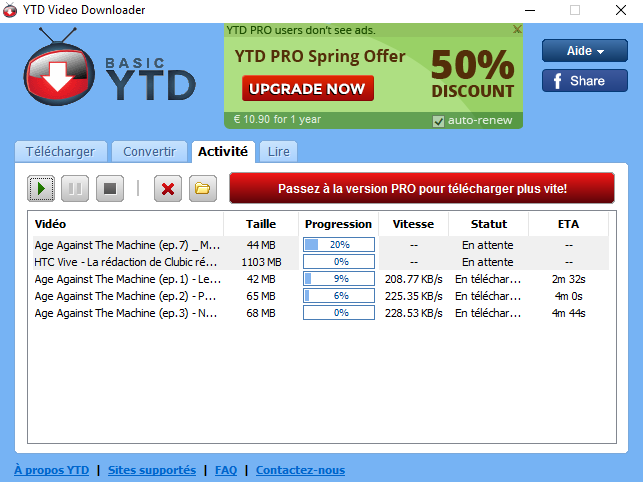This screenshot has height=482, width=643.
Task: Click the 9% progress bar
Action: point(339,279)
